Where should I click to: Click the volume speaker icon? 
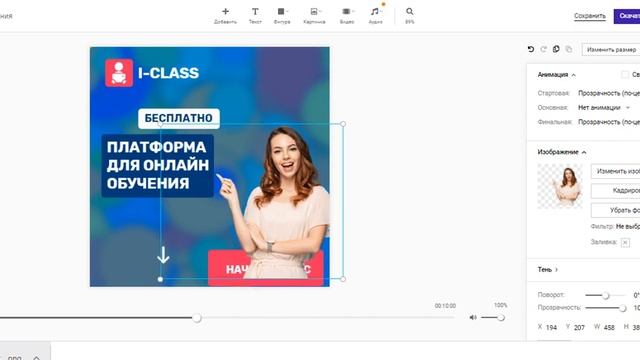point(473,317)
